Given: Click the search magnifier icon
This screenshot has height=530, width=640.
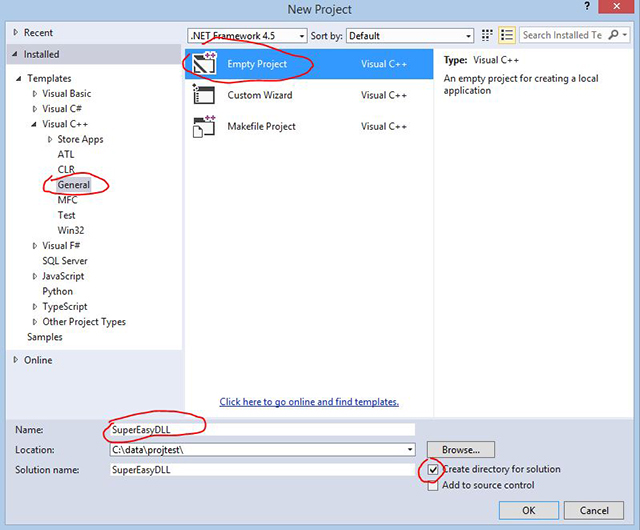Looking at the screenshot, I should coord(613,35).
